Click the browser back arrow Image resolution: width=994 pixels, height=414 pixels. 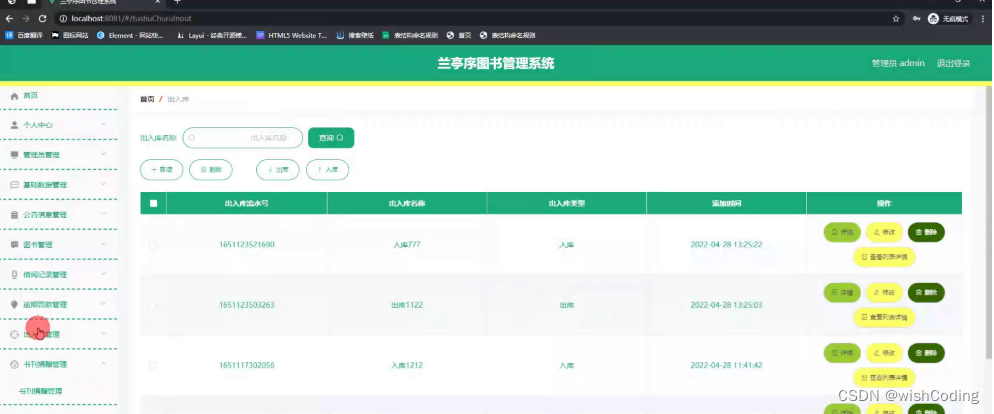[x=10, y=19]
